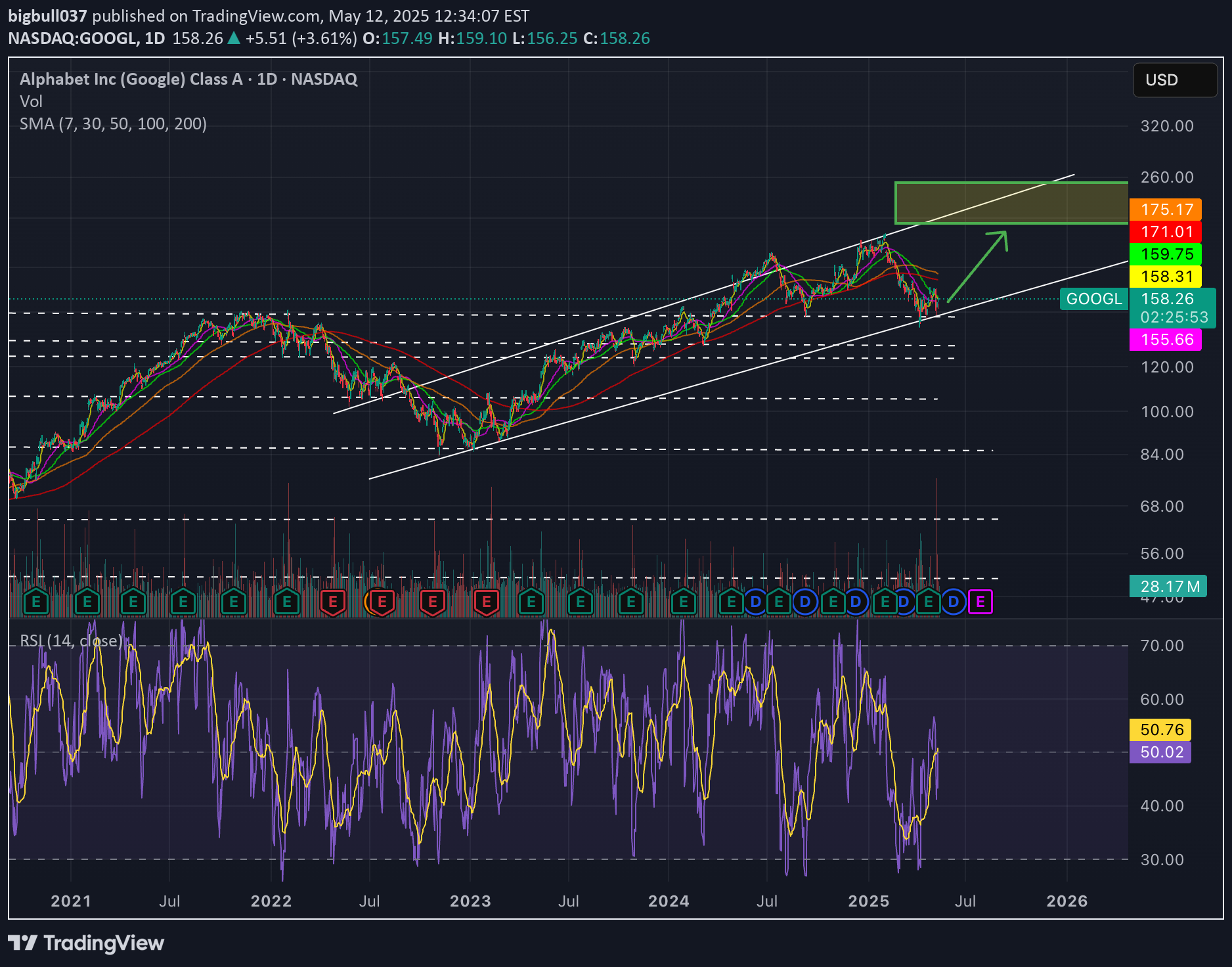Click the H:159.10 high value in header

pos(473,38)
